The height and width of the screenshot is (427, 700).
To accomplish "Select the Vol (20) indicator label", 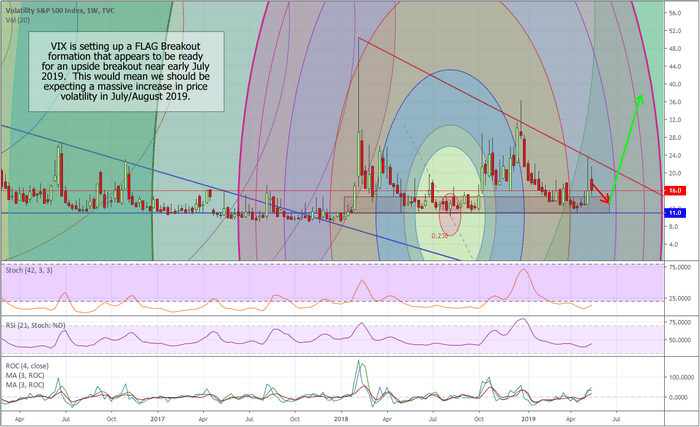I will pos(18,20).
